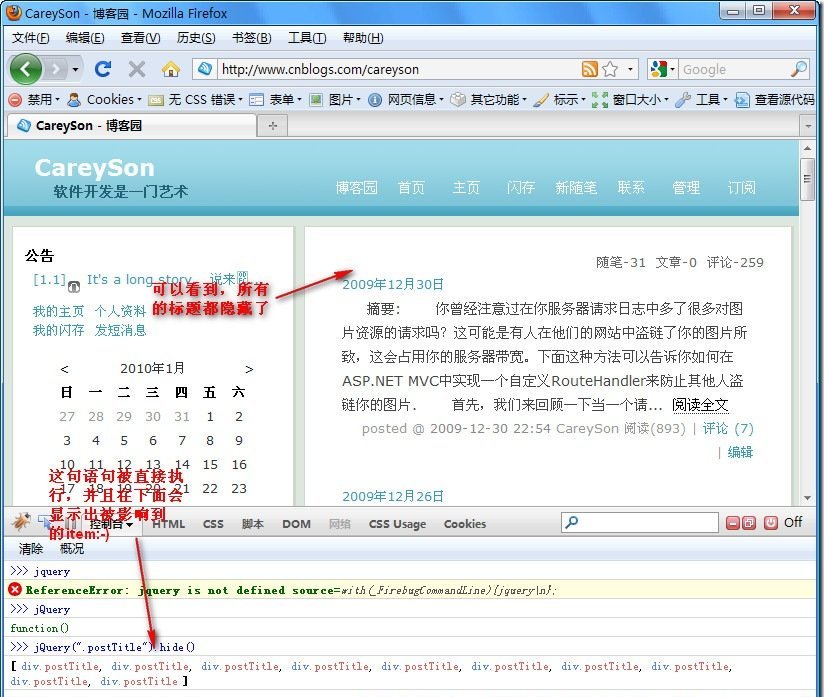824x697 pixels.
Task: Open the 我的主页 sidebar link
Action: pyautogui.click(x=58, y=311)
